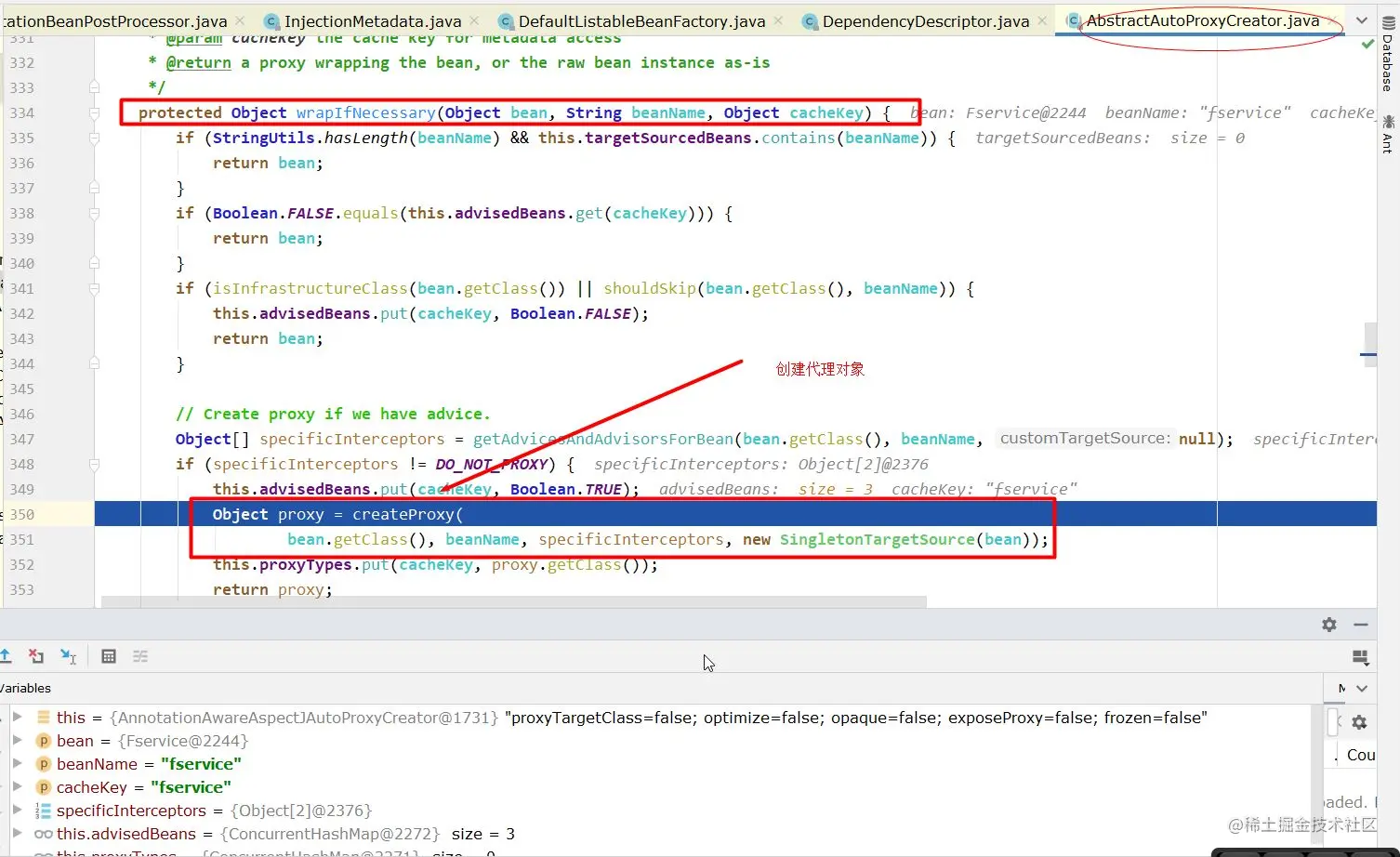Image resolution: width=1400 pixels, height=857 pixels.
Task: Expand the beanName variable node
Action: [17, 763]
